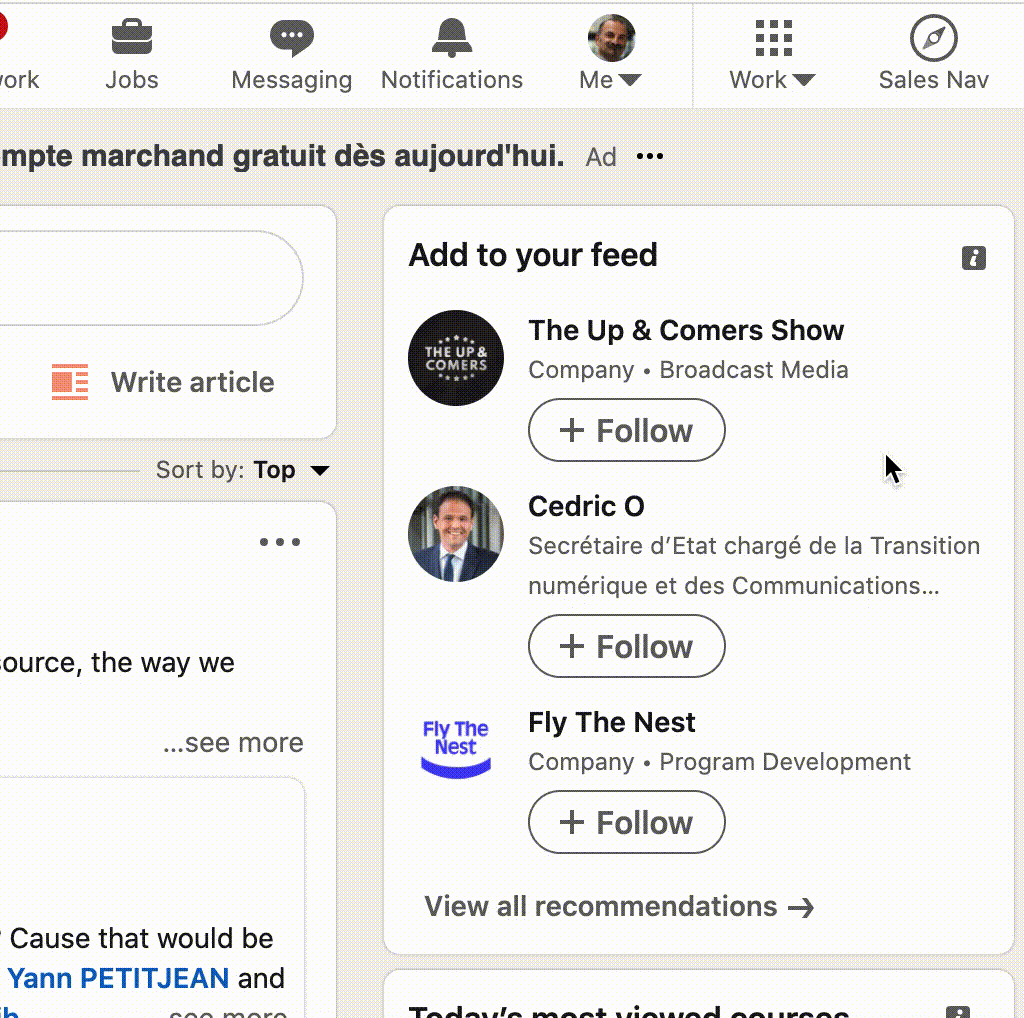Click the info icon beside Add to your feed
The image size is (1024, 1018).
[973, 258]
